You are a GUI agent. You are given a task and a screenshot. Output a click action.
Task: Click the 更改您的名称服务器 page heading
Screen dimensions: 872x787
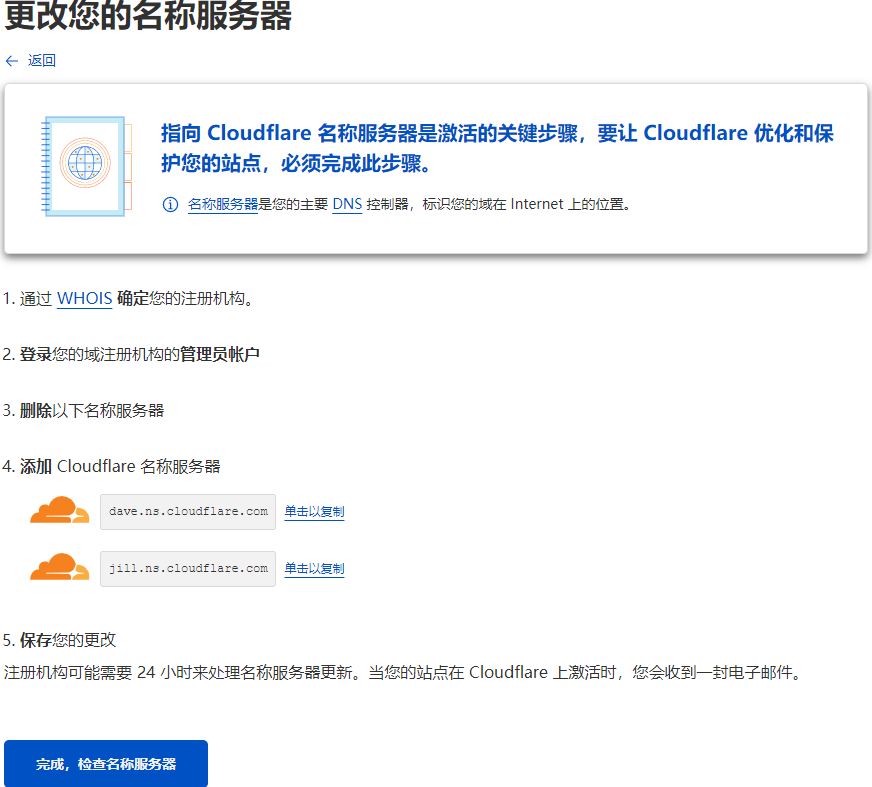148,17
